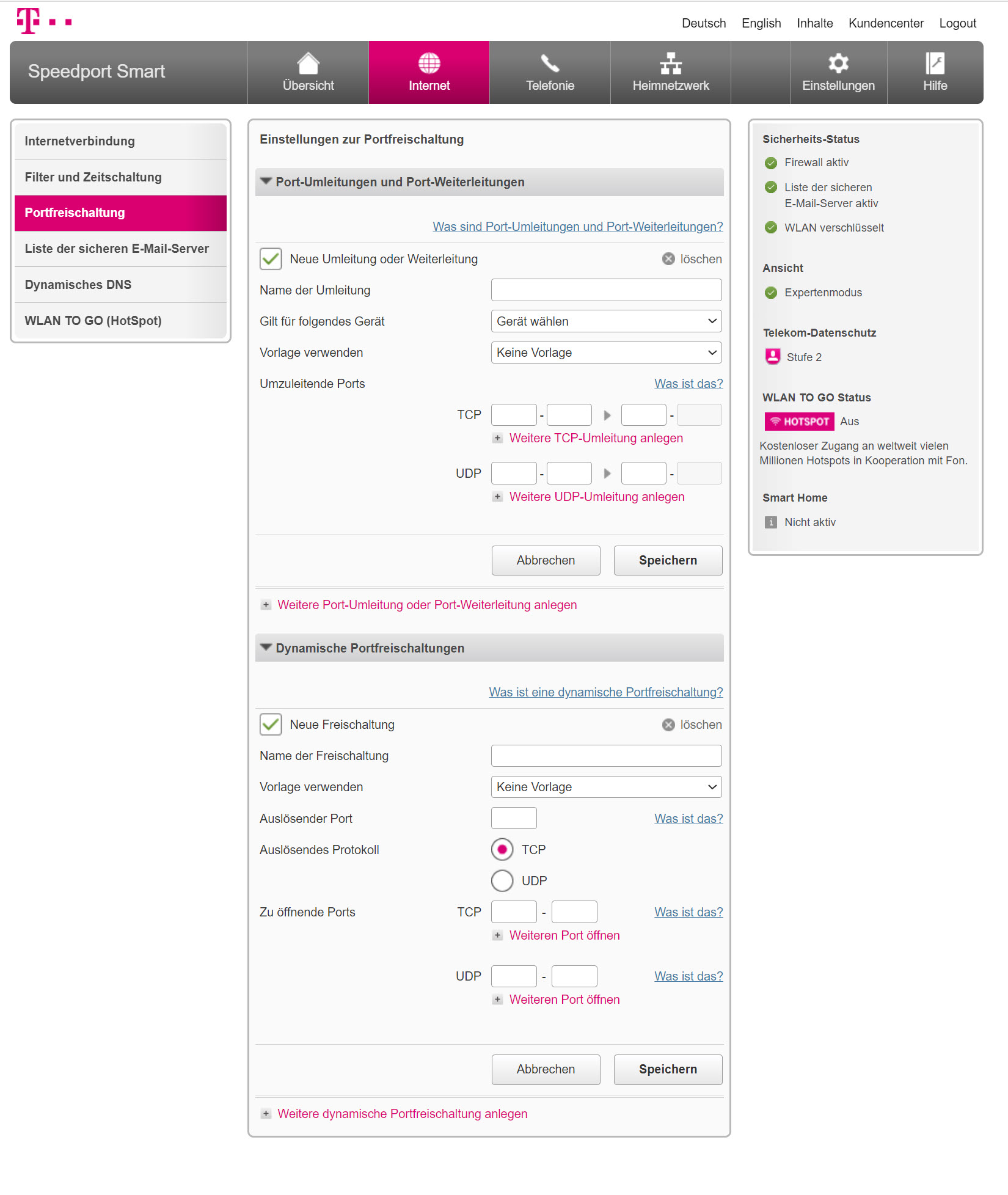Switch language to English
The width and height of the screenshot is (1008, 1195).
[761, 23]
